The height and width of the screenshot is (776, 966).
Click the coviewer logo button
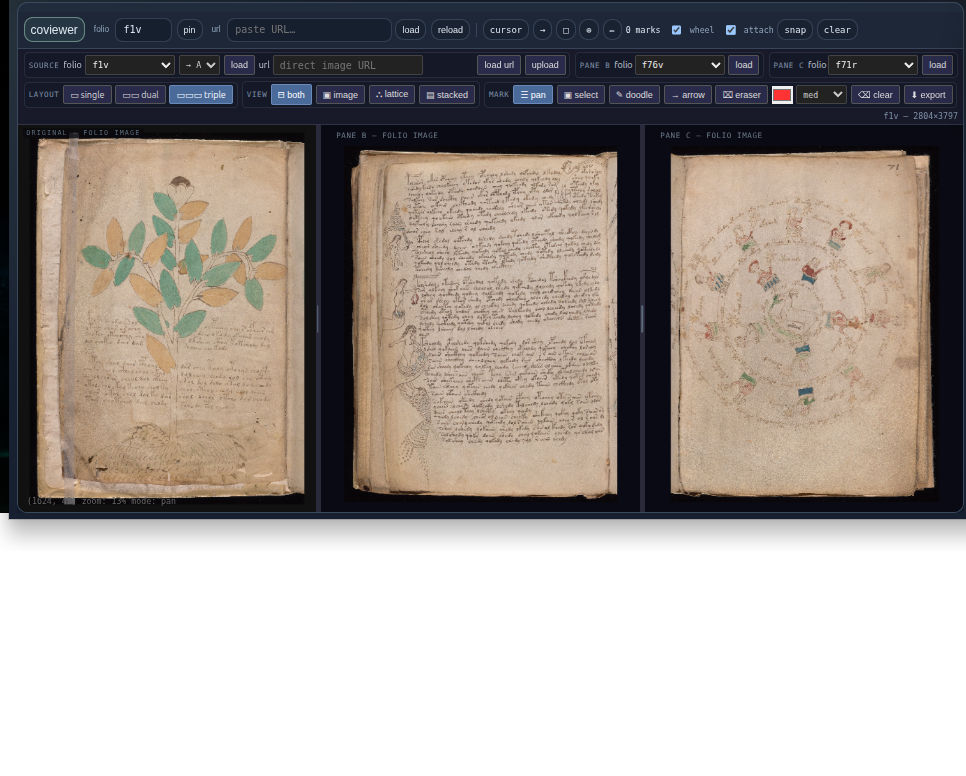54,30
